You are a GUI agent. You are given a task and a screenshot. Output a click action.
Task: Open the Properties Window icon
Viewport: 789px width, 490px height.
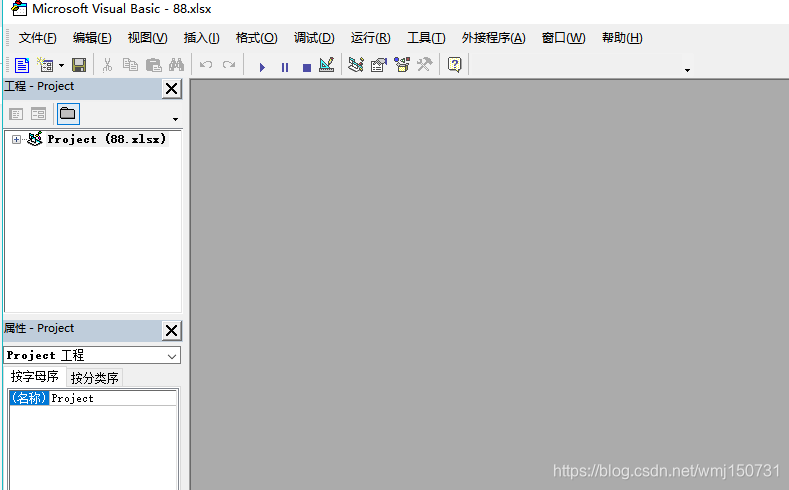pos(379,65)
